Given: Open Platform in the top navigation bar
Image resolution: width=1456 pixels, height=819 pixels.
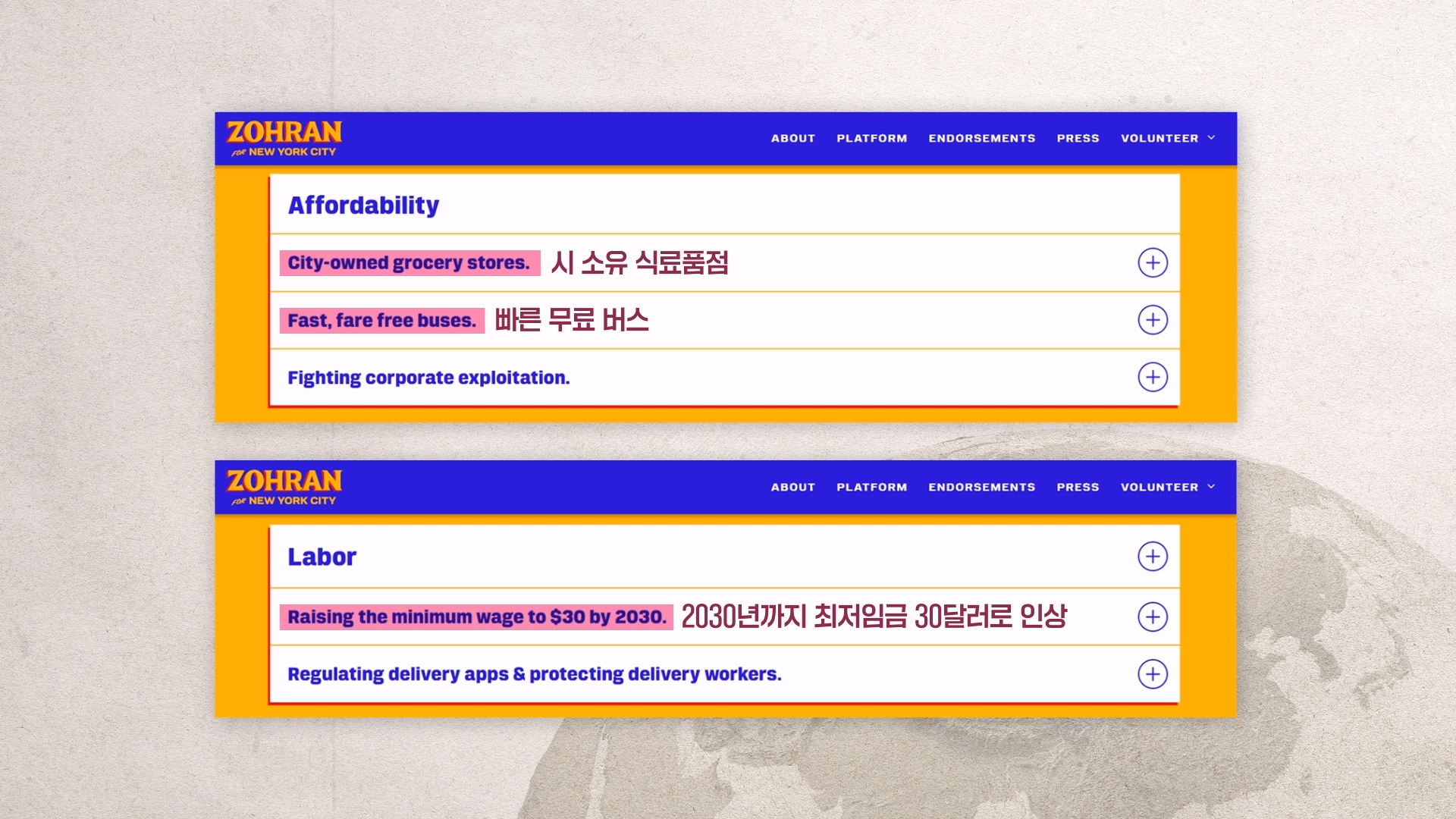Looking at the screenshot, I should 871,139.
